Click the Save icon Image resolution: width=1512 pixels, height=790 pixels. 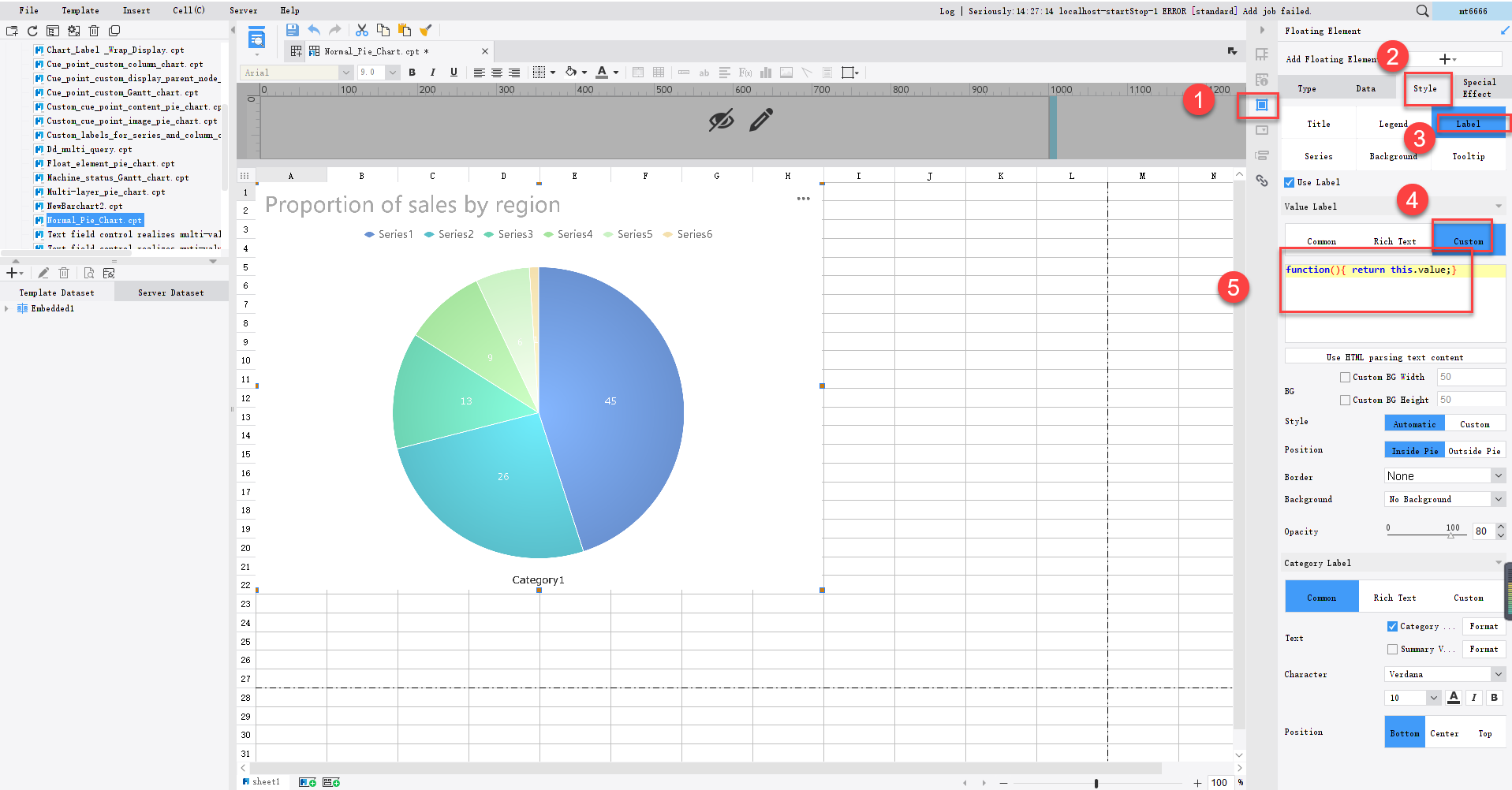pyautogui.click(x=291, y=29)
